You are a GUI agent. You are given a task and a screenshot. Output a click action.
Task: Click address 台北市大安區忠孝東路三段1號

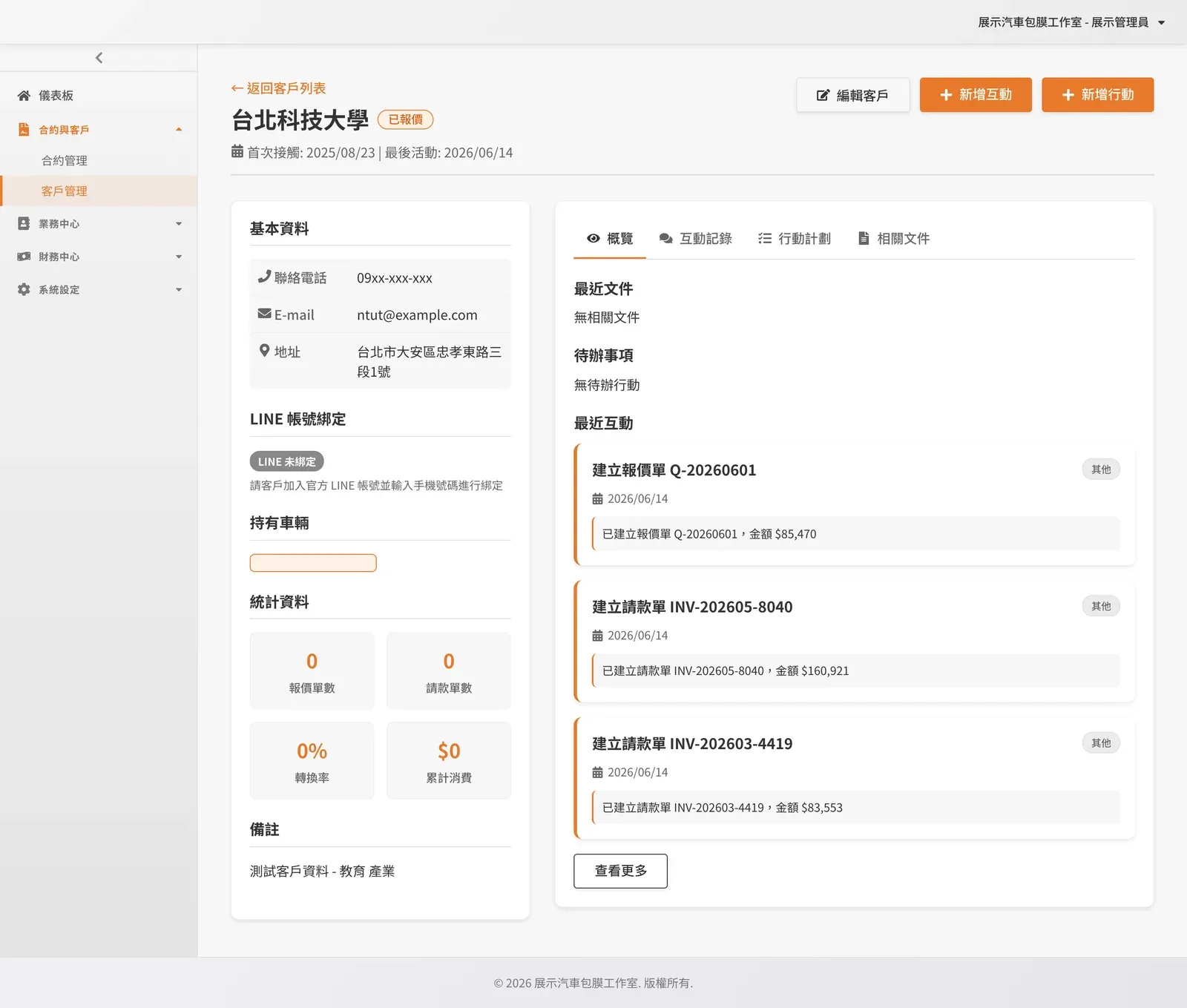(x=430, y=361)
